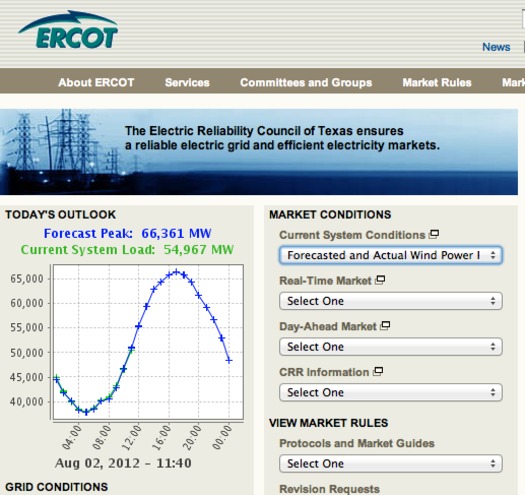
Task: Click Revision Requests heading
Action: tap(329, 489)
